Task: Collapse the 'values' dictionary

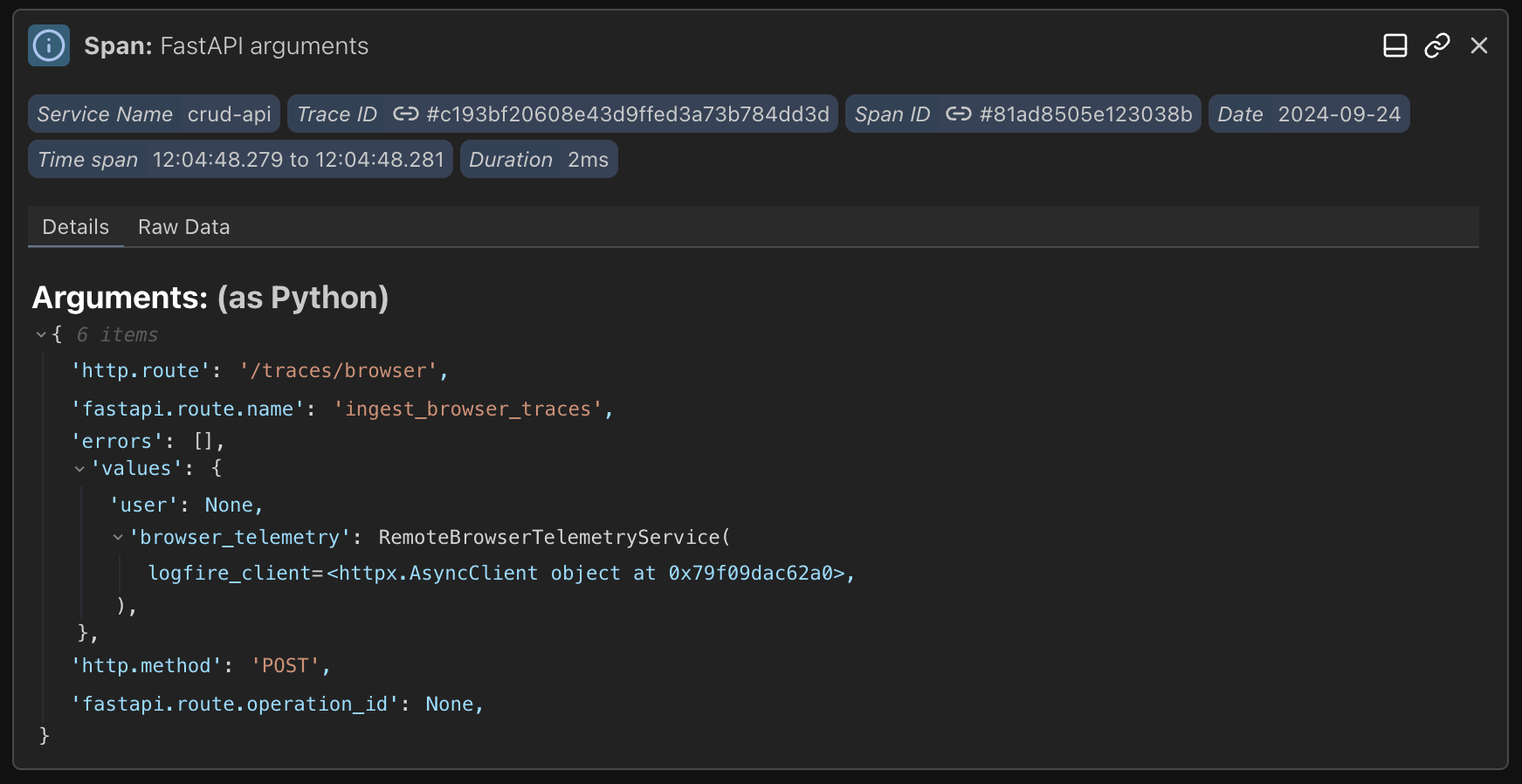Action: pyautogui.click(x=79, y=469)
